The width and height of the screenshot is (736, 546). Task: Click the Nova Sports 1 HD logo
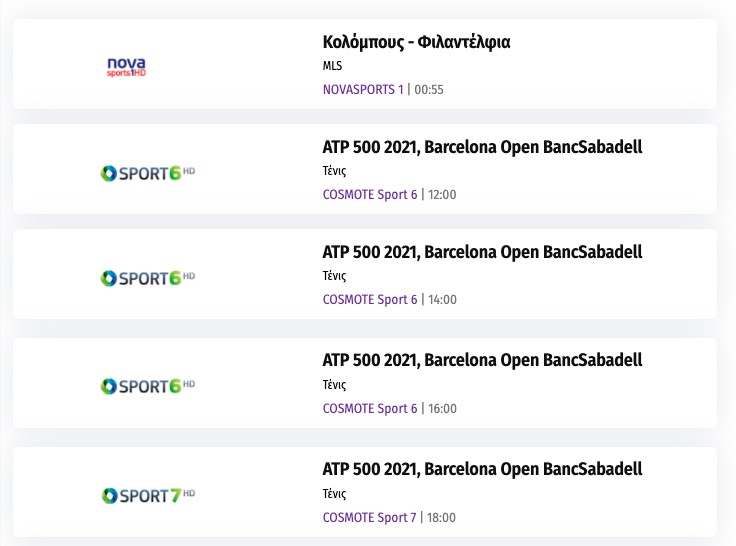(127, 67)
